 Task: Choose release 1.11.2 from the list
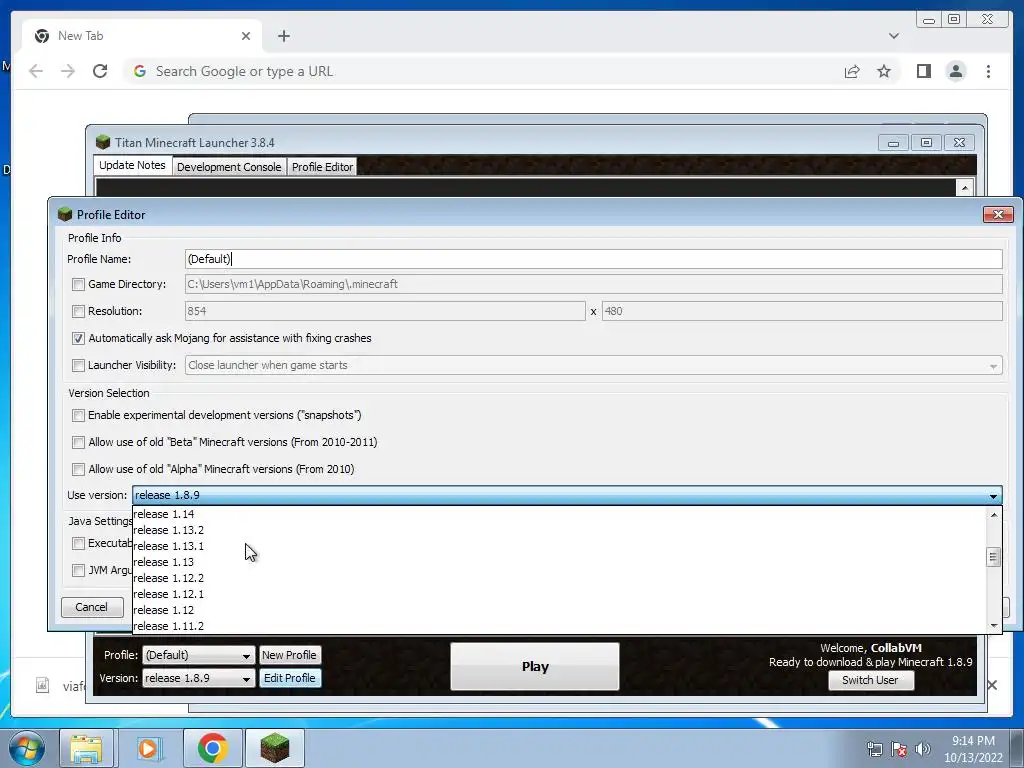pyautogui.click(x=559, y=626)
